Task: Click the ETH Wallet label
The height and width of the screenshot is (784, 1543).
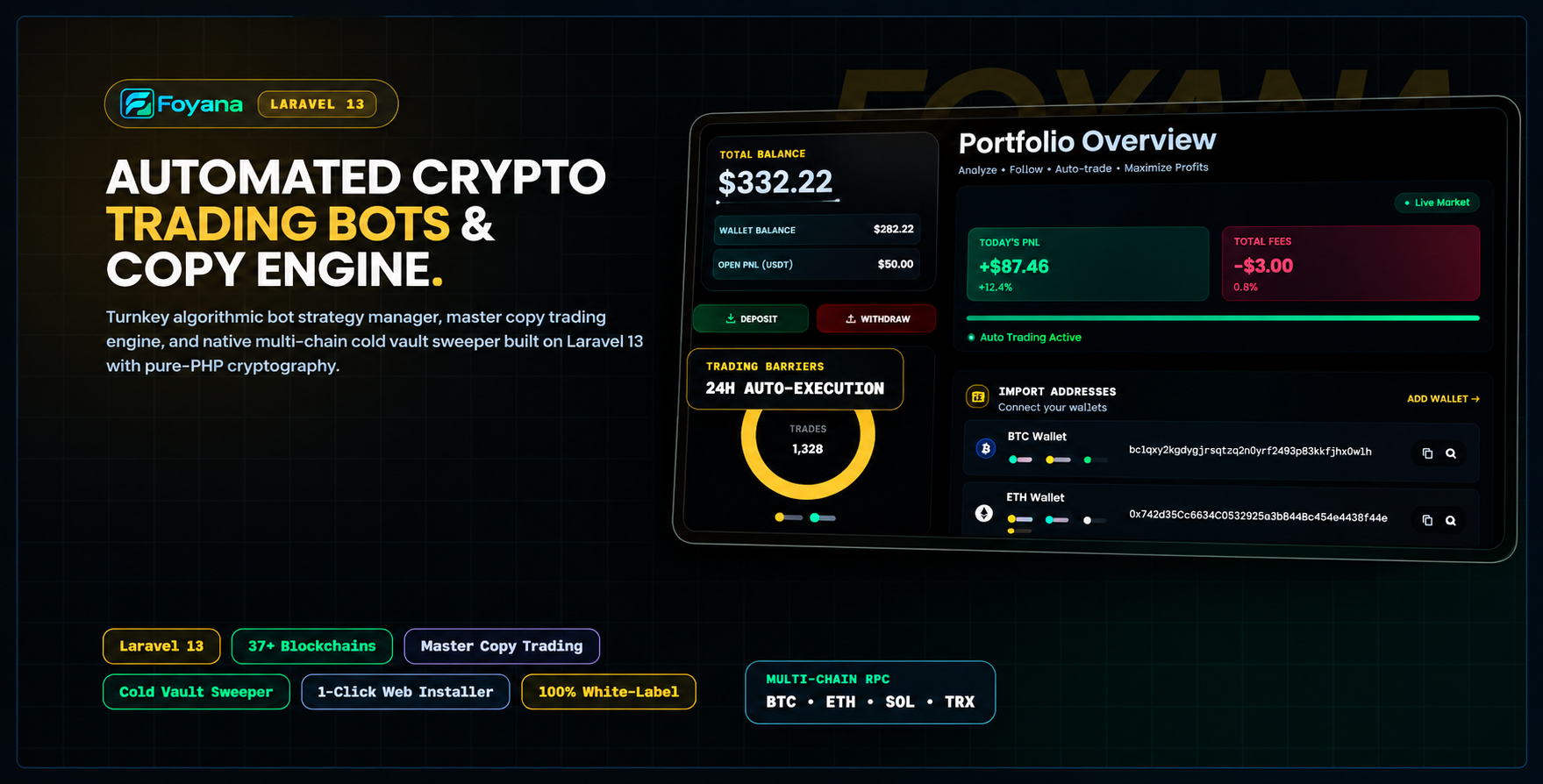Action: (x=1035, y=497)
